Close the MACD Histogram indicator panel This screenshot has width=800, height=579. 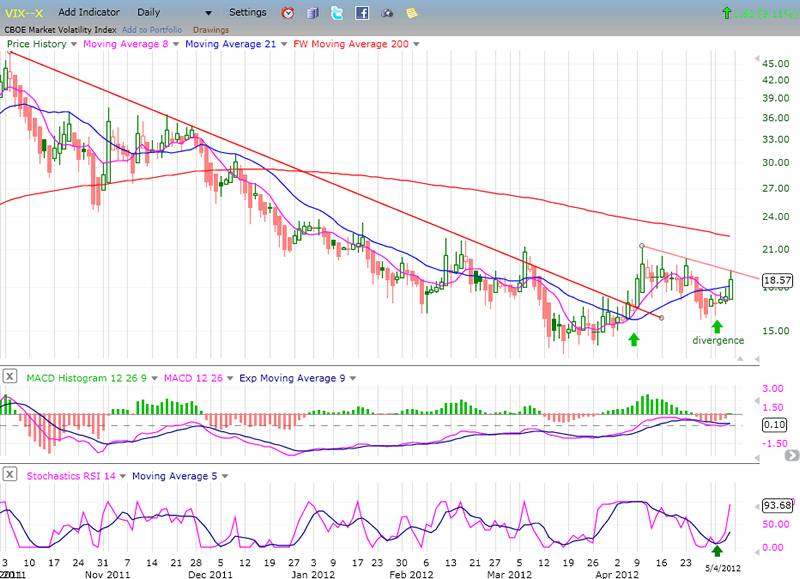(11, 376)
